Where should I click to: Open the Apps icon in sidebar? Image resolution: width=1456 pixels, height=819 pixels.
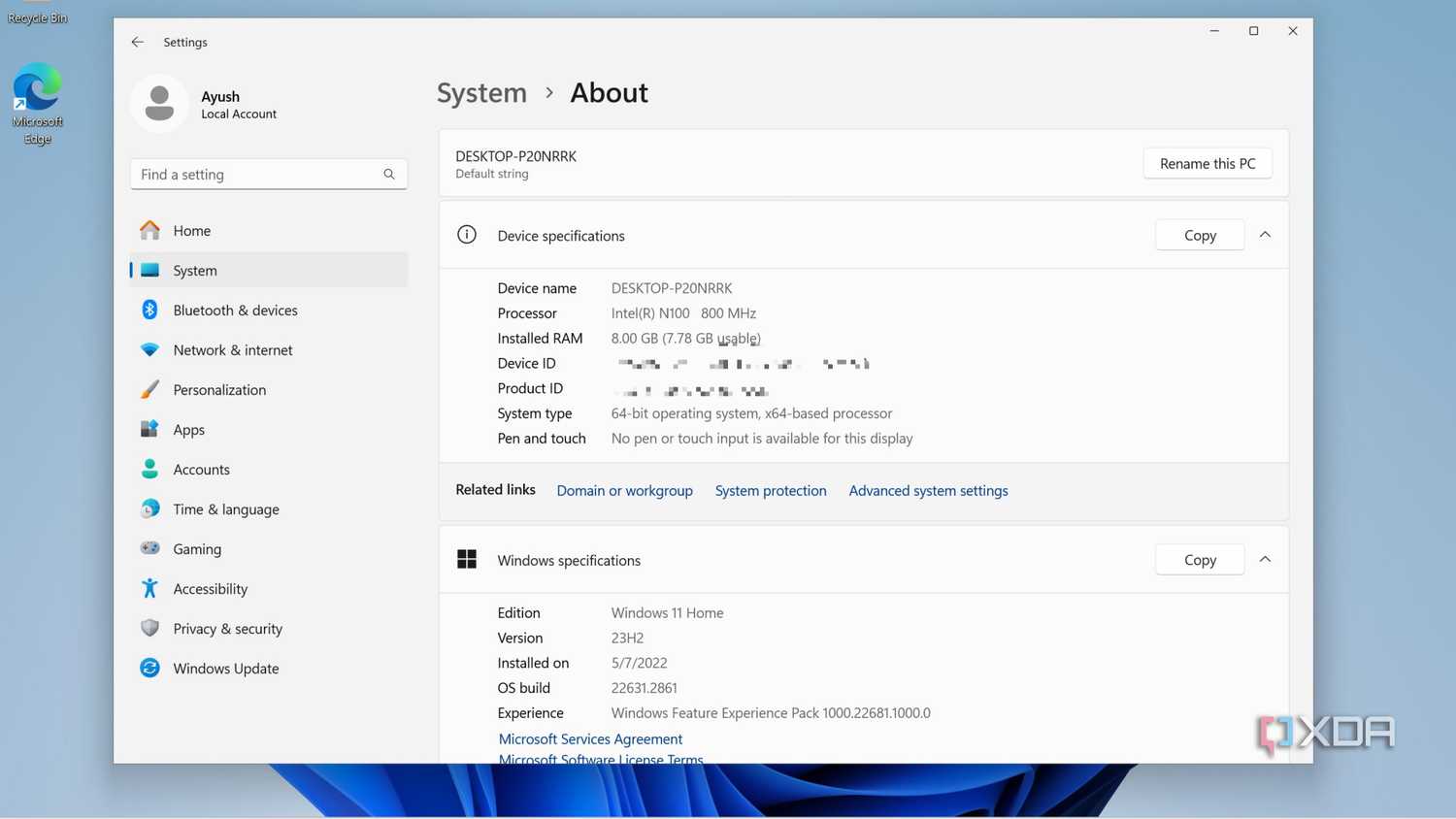(x=149, y=429)
